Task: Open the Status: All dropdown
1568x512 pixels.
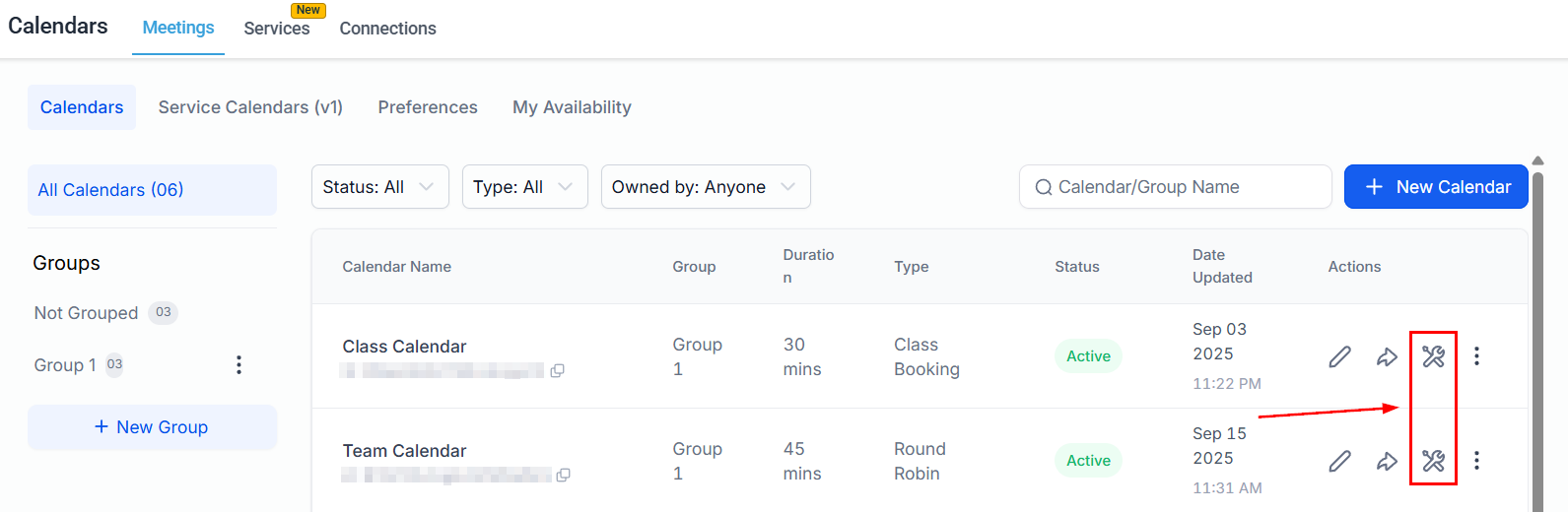Action: coord(379,187)
